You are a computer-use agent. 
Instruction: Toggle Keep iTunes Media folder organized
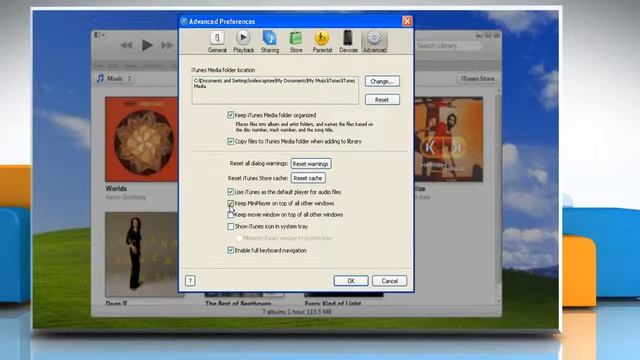[231, 115]
